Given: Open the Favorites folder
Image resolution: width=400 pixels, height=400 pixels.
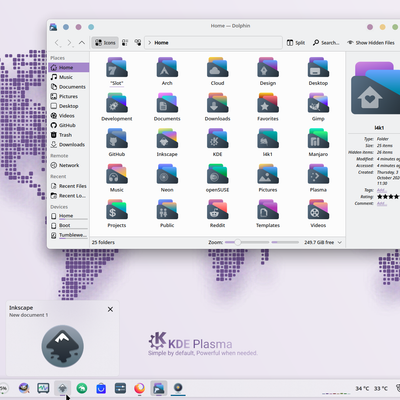Looking at the screenshot, I should click(x=268, y=103).
